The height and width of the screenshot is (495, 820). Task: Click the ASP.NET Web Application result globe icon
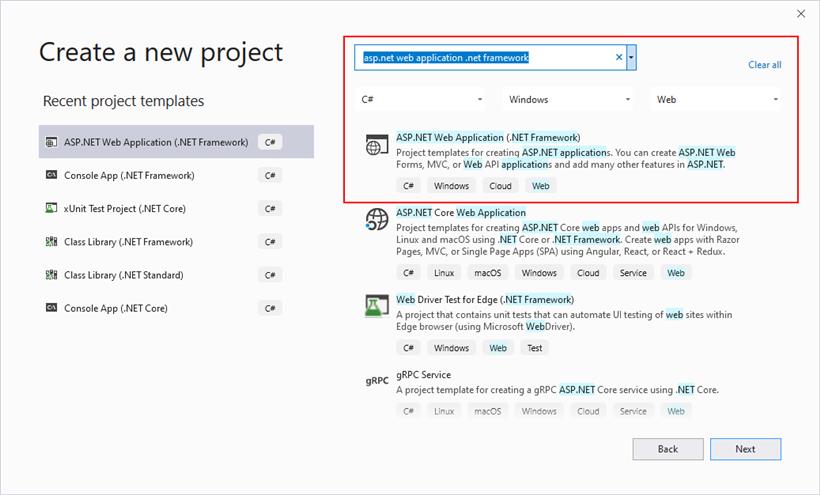pyautogui.click(x=377, y=145)
